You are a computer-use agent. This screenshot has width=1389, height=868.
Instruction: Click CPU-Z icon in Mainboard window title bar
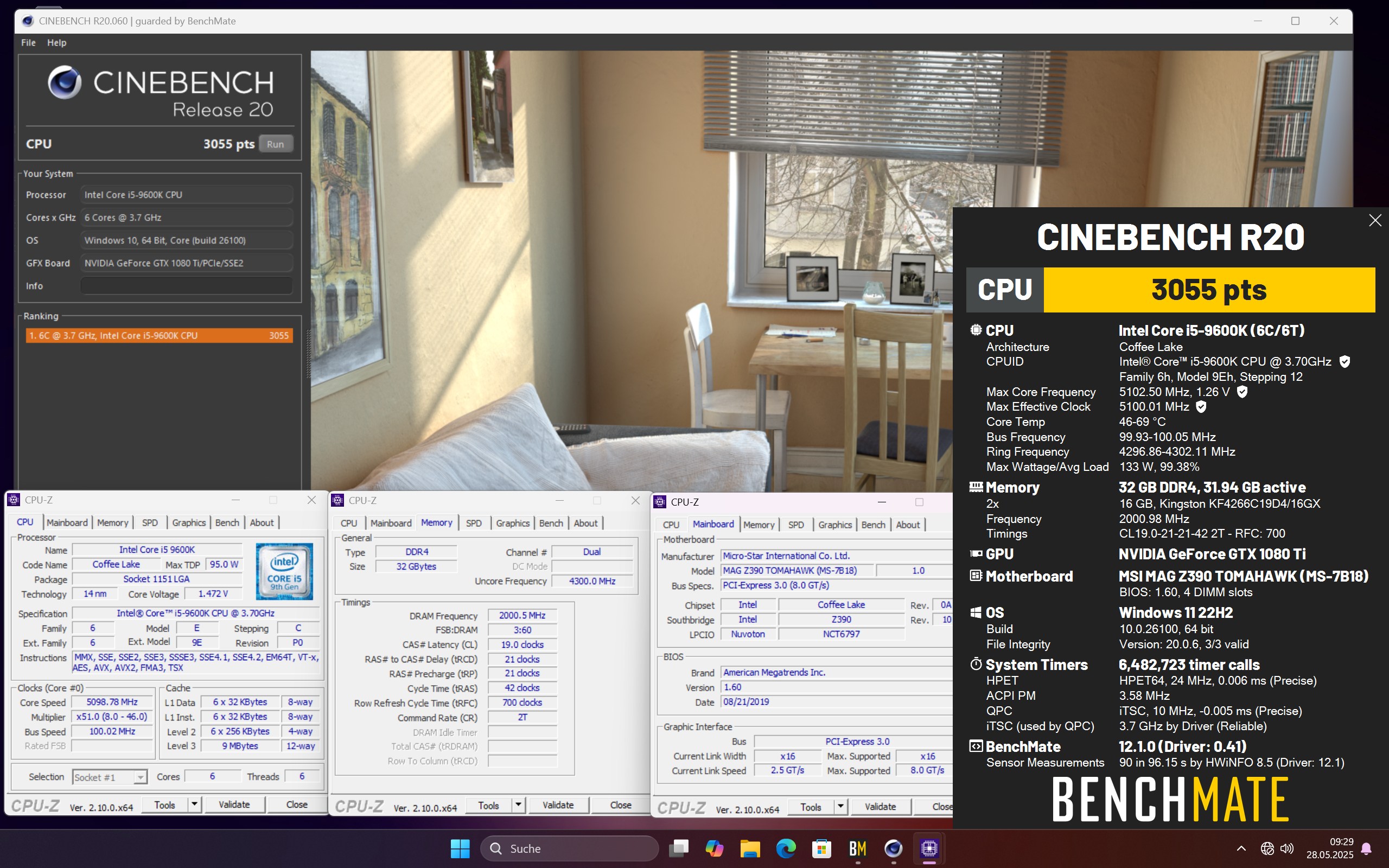click(x=660, y=502)
